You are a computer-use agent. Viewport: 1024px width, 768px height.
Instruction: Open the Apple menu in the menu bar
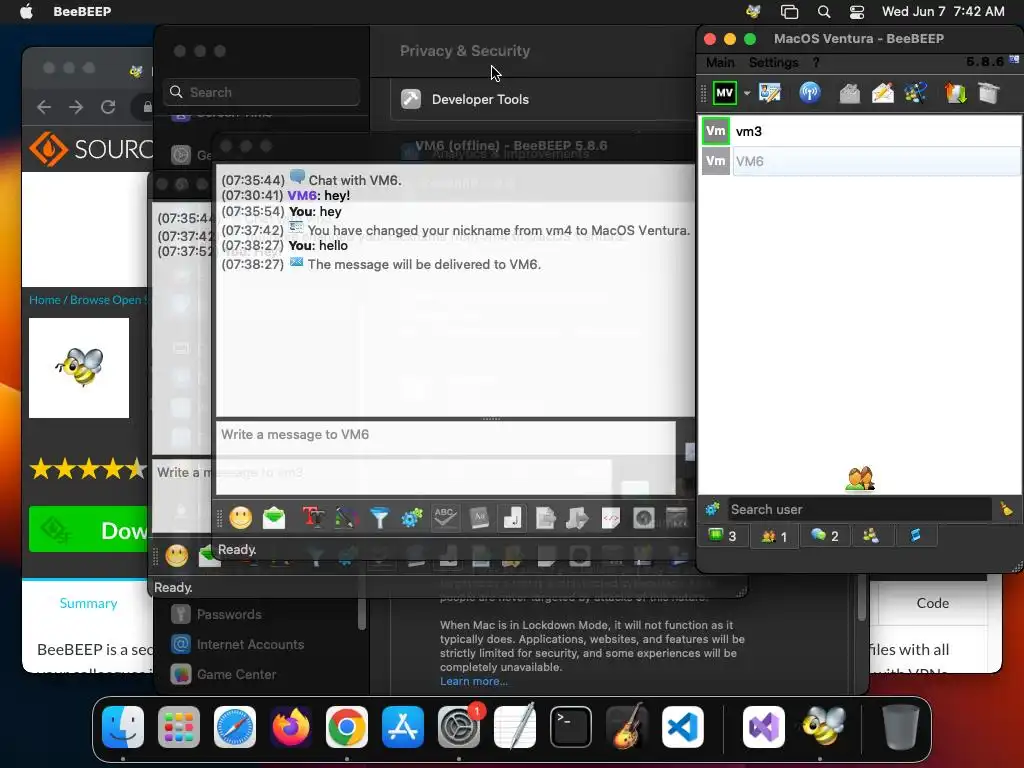click(26, 12)
